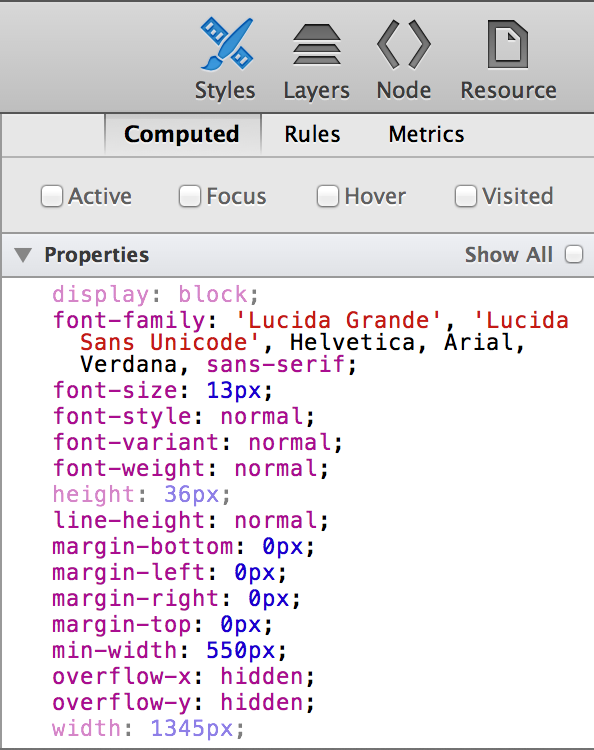
Task: Open the Node angle-brackets icon
Action: (x=404, y=44)
